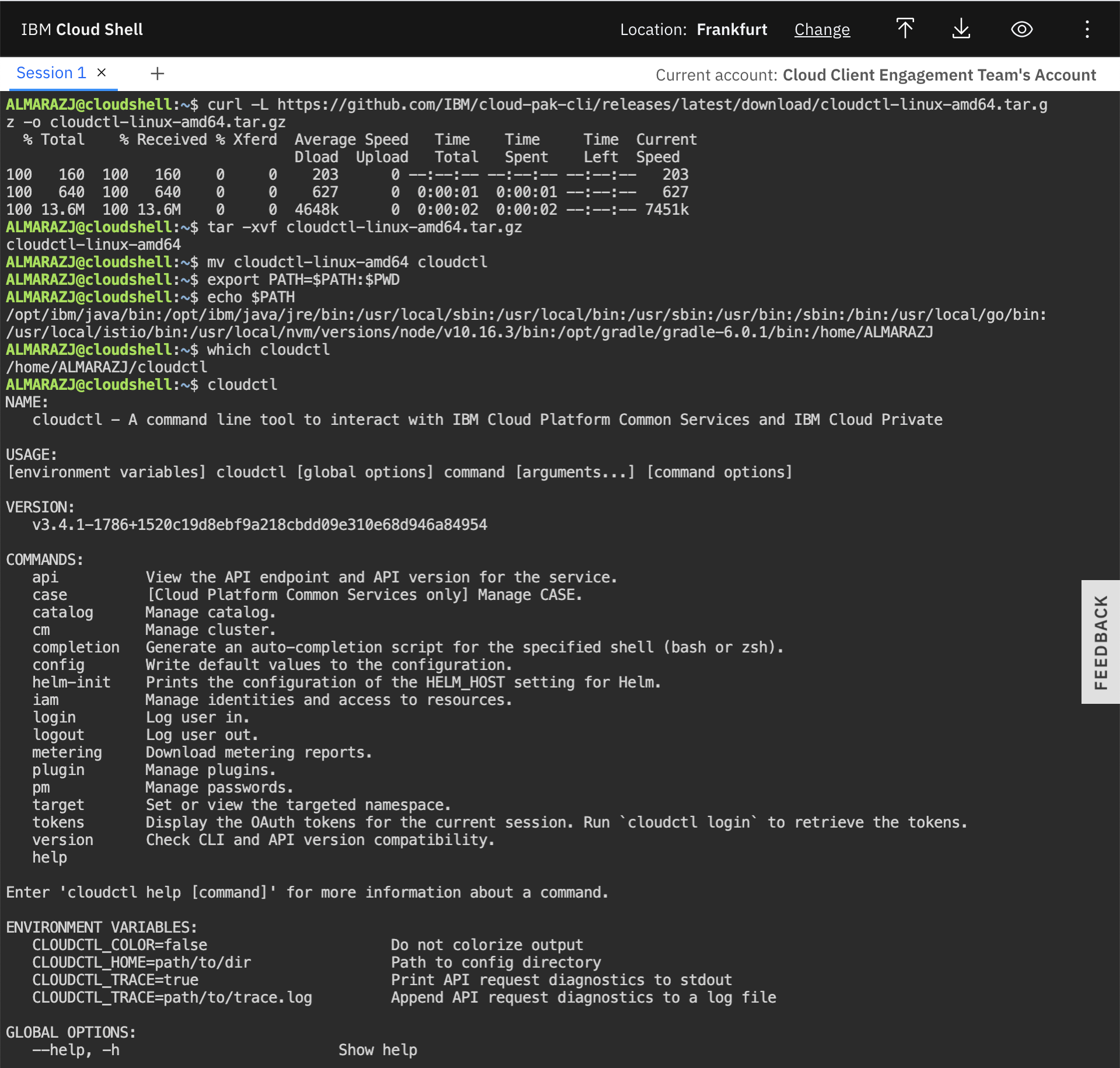The image size is (1120, 1068).
Task: Click the Enter 'cloudctl help [command]' hint line
Action: [307, 893]
